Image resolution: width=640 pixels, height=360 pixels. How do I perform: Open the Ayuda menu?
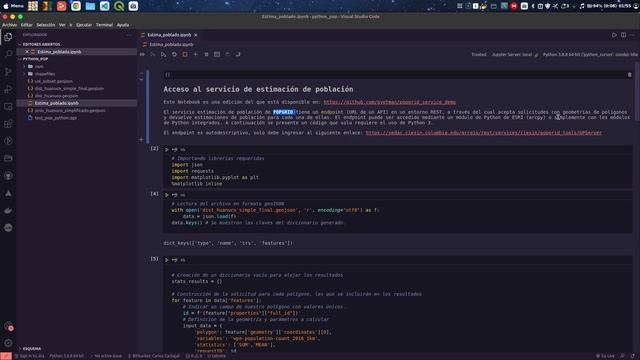pos(123,25)
